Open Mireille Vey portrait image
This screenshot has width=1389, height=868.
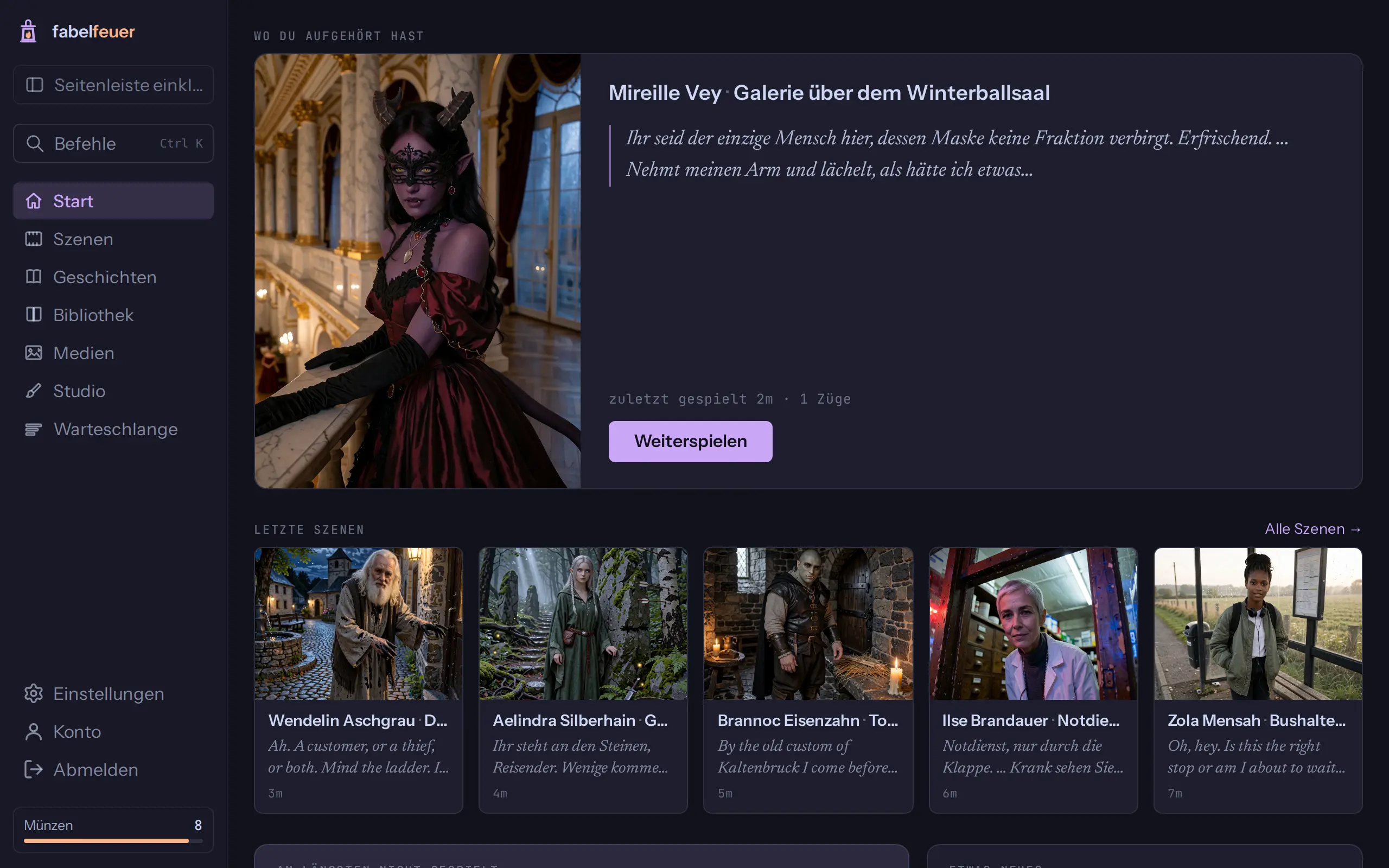[x=417, y=271]
